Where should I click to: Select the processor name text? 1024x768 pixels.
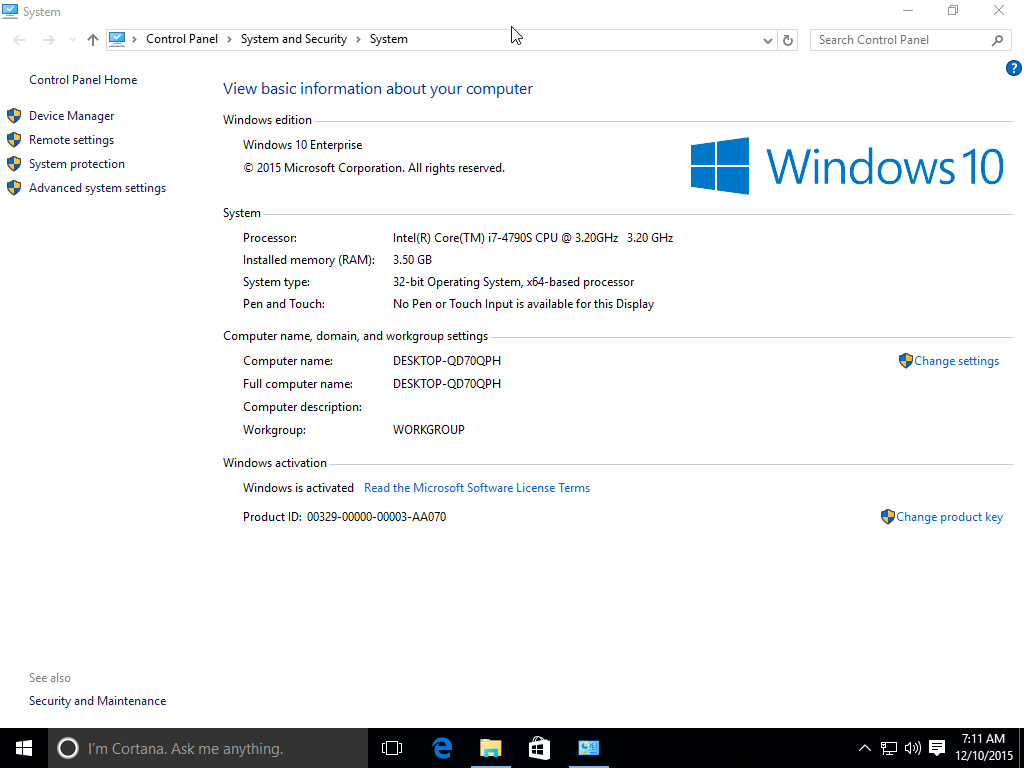click(533, 238)
